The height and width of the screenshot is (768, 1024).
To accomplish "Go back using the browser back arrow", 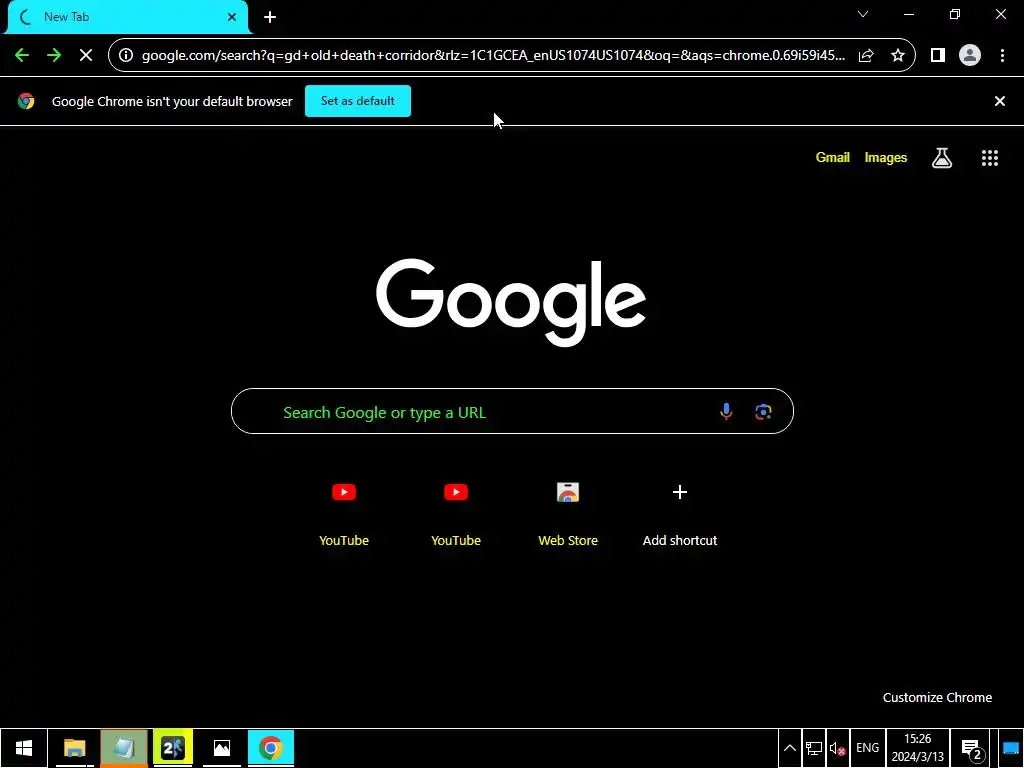I will pyautogui.click(x=22, y=56).
